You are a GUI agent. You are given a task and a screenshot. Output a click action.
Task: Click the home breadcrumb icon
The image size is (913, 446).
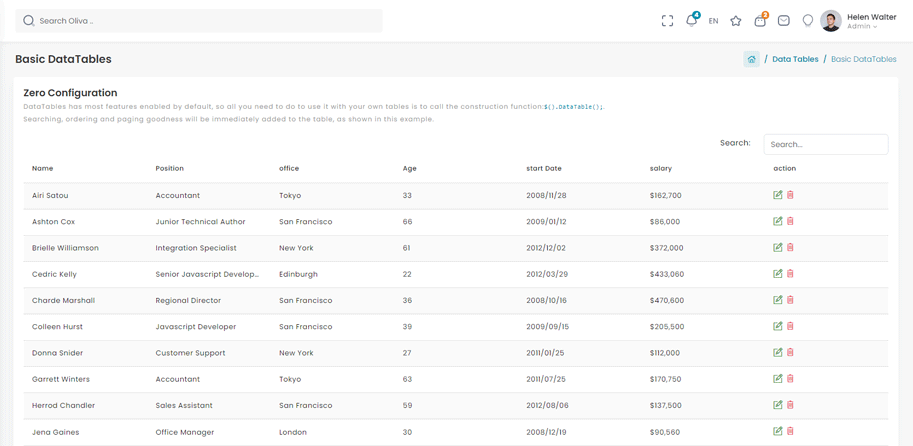tap(751, 59)
